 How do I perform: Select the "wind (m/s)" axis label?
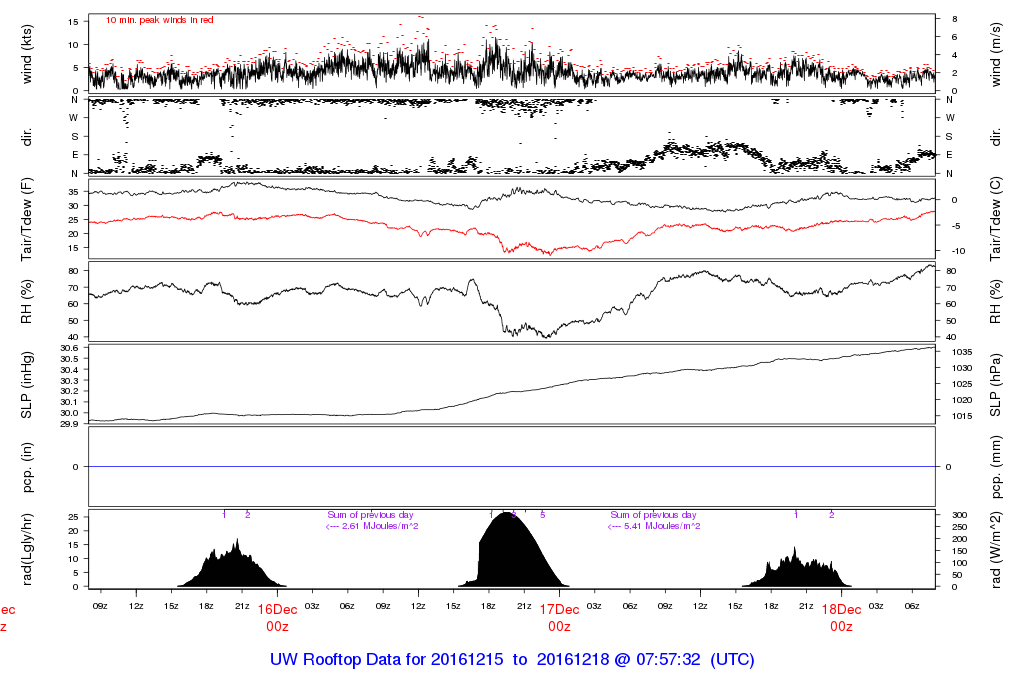(995, 54)
